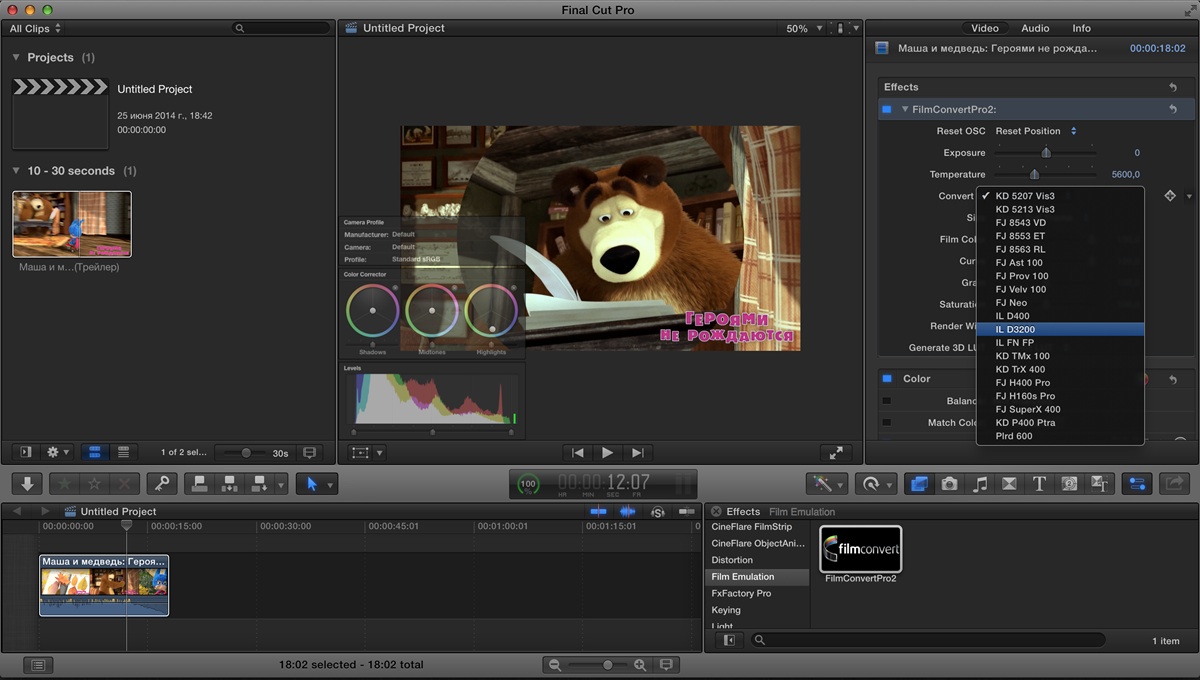Select FxFactory Pro effects category
The image size is (1200, 680).
point(757,593)
